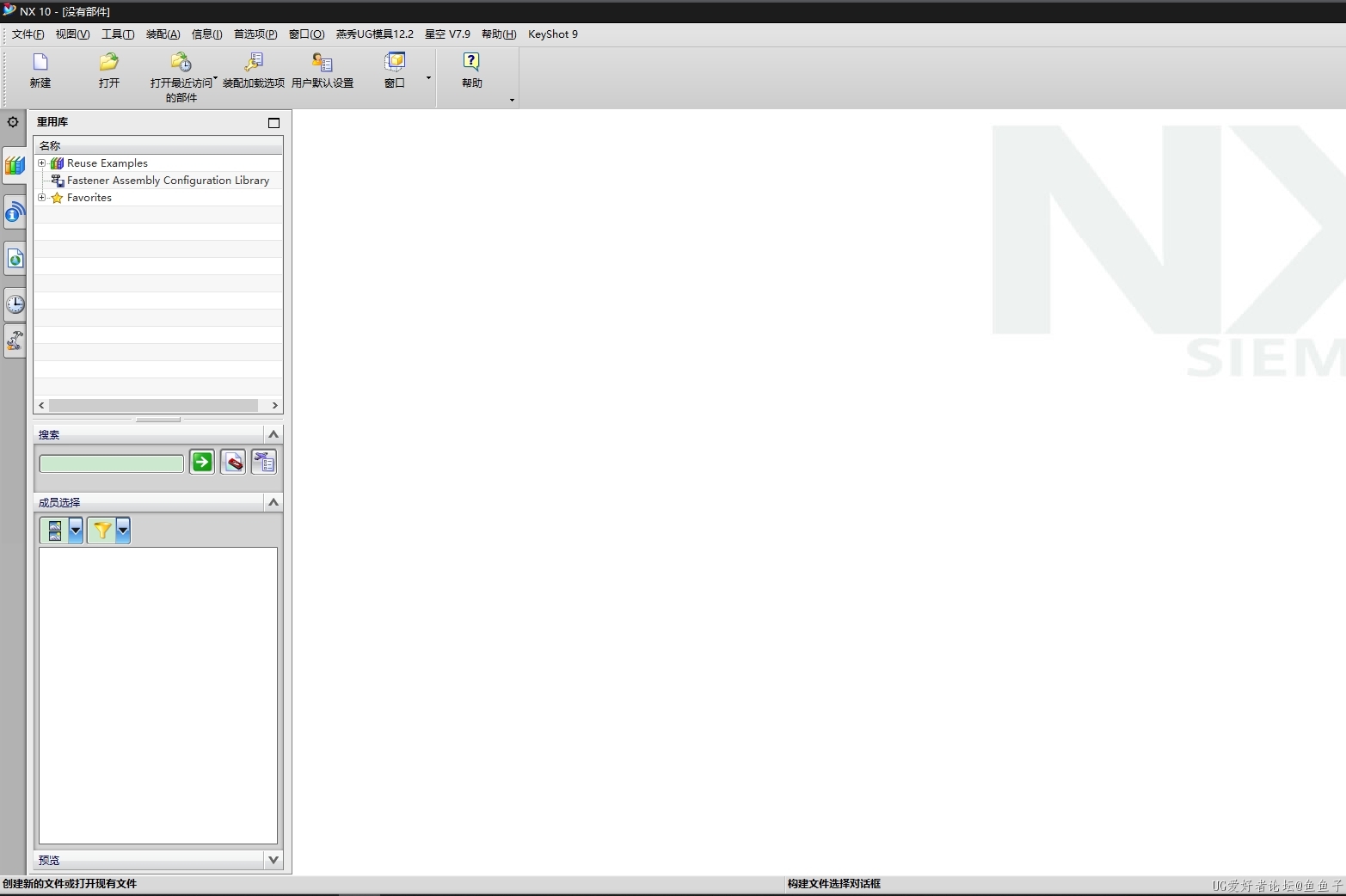The image size is (1346, 896).
Task: Create a new file with 新建
Action: click(x=40, y=70)
